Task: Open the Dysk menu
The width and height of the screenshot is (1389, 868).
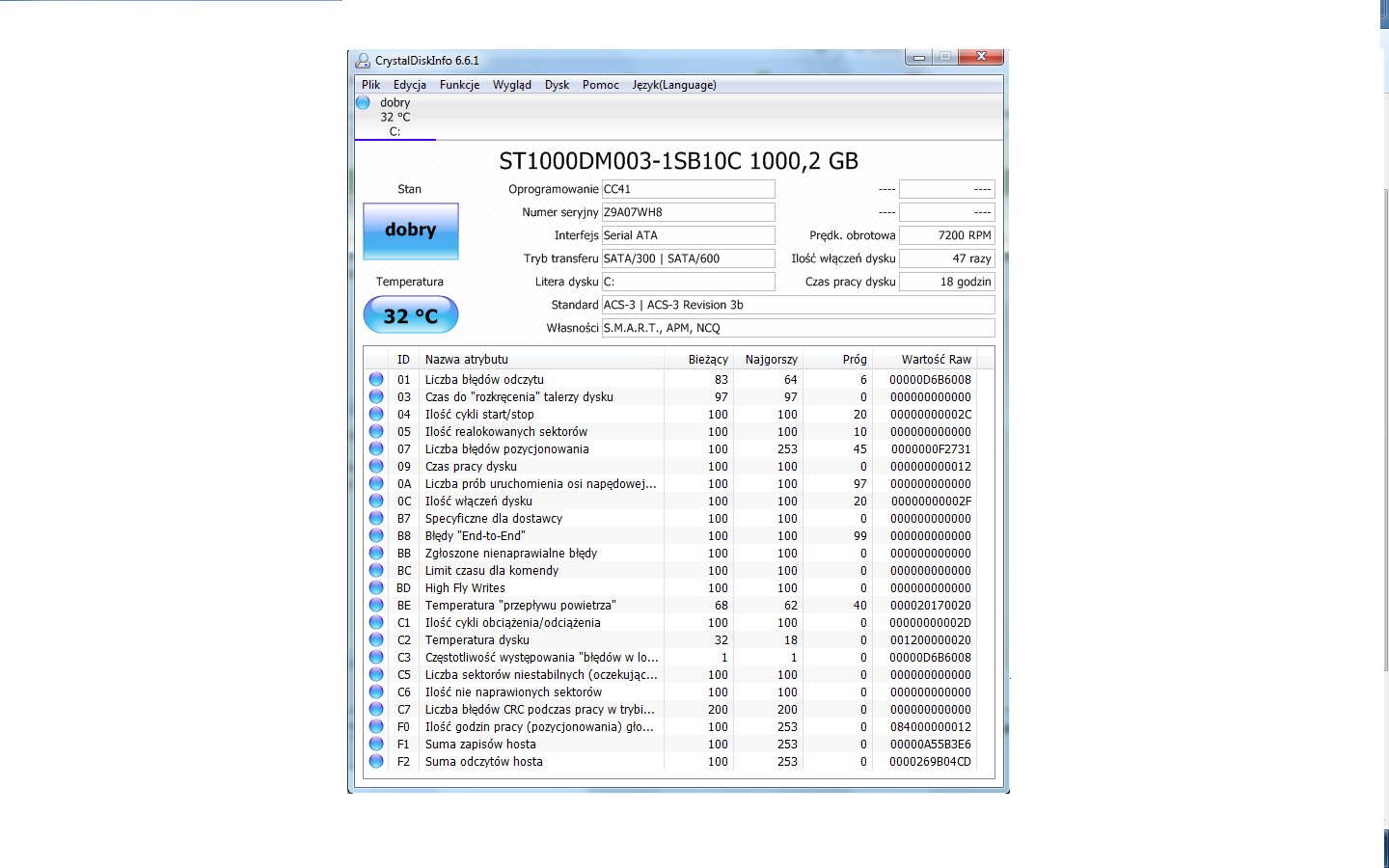Action: tap(557, 85)
